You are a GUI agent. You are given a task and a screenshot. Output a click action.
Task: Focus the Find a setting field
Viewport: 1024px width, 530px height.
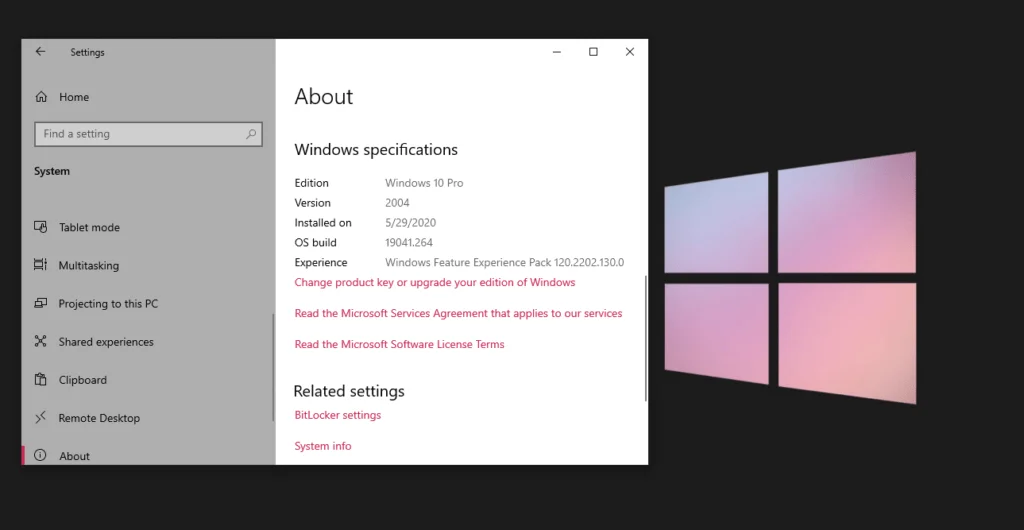(148, 134)
